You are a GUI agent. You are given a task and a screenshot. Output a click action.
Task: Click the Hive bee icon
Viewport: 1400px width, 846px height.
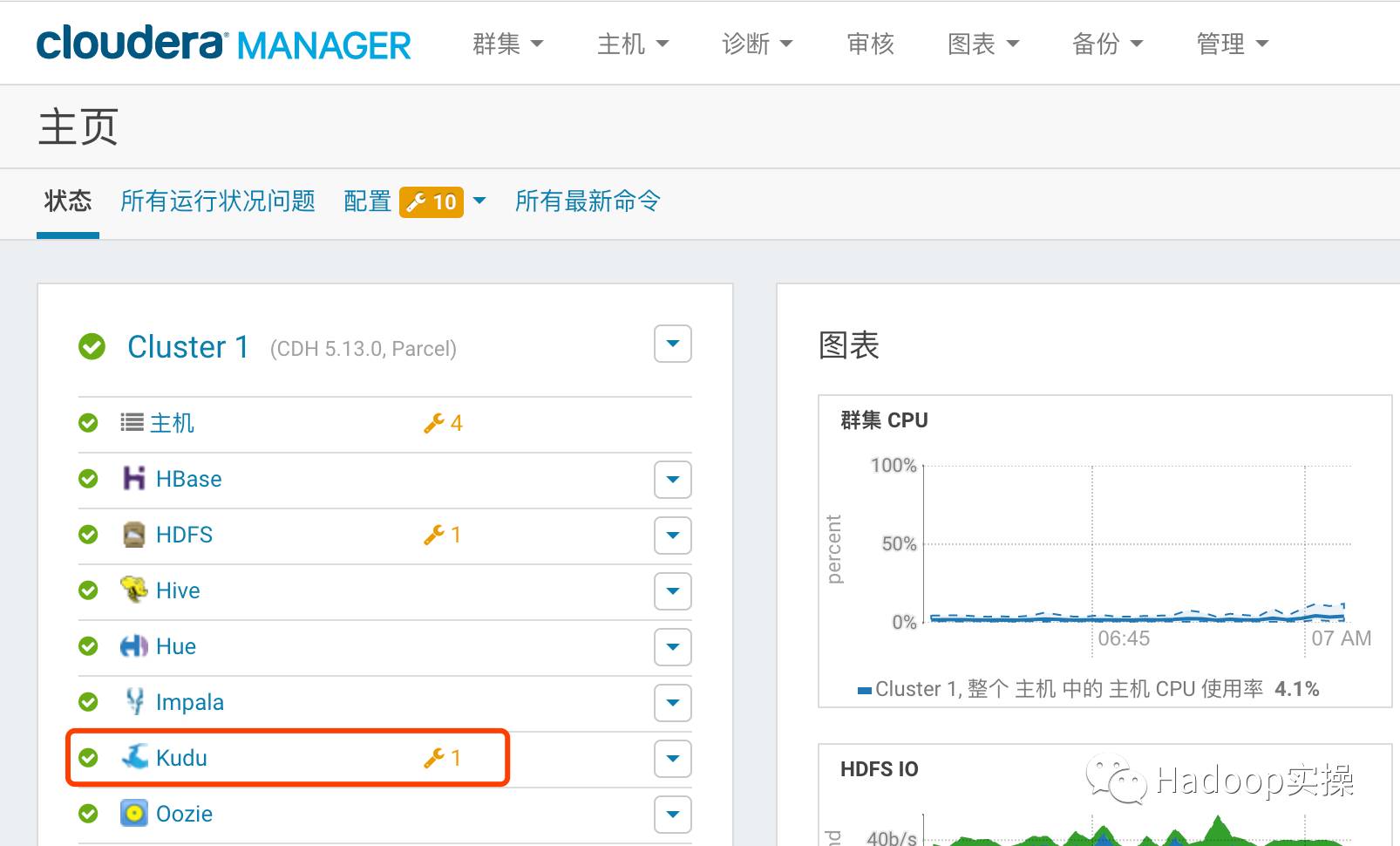[133, 590]
